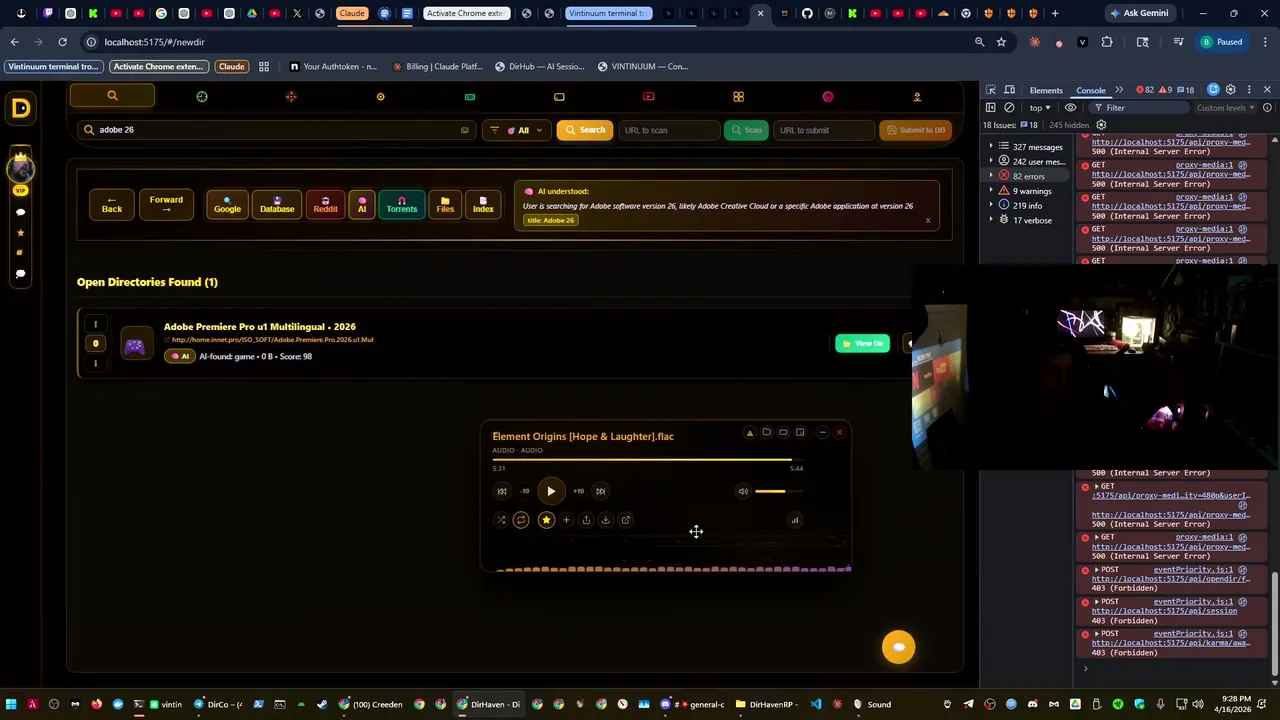Skip to next track in audio player

[600, 491]
